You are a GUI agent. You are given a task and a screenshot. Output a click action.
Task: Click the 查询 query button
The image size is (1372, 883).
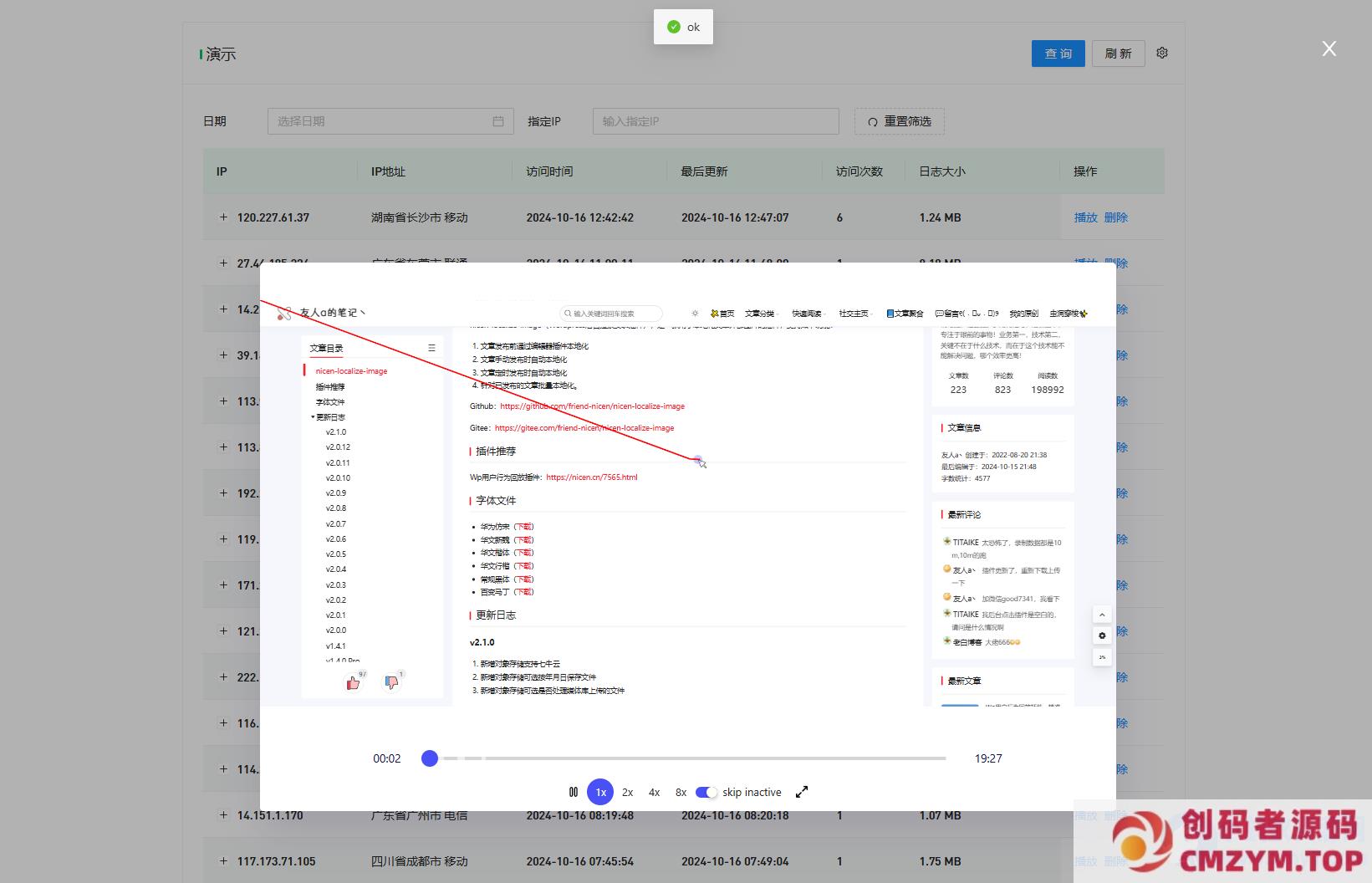pos(1058,54)
